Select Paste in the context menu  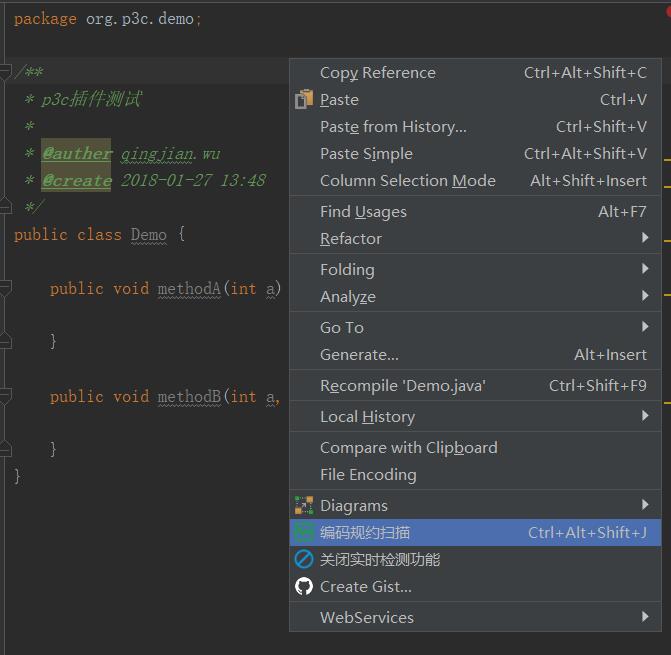[x=475, y=100]
